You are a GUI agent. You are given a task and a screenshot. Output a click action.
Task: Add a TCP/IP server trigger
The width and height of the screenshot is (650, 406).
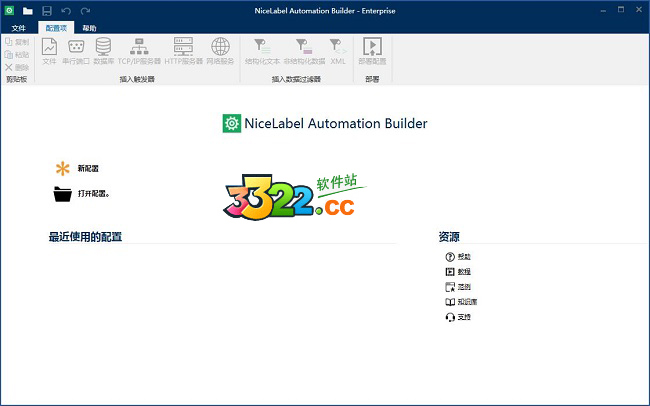tap(138, 50)
